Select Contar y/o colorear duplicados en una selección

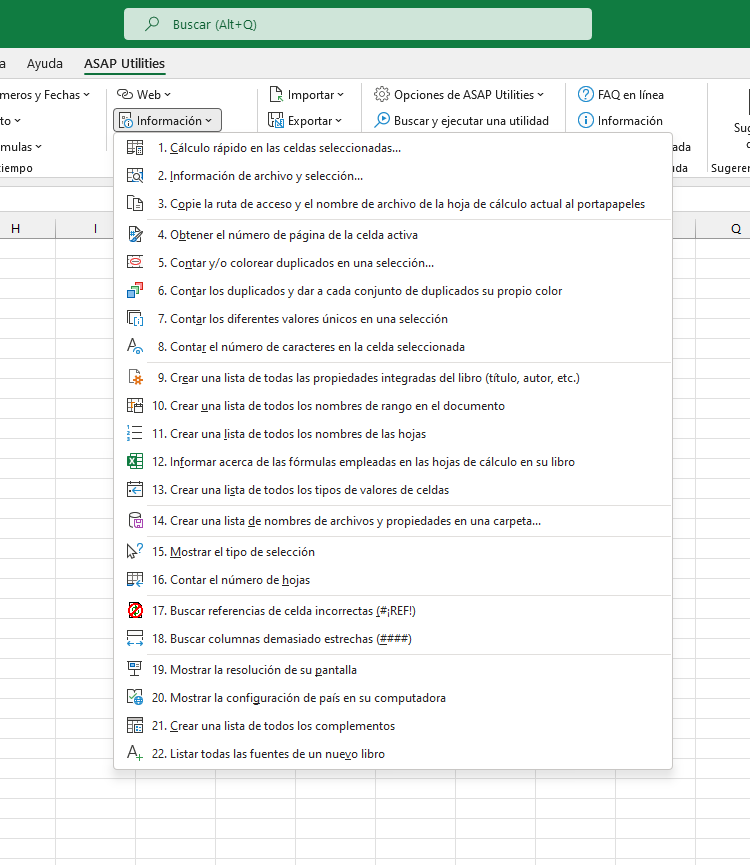point(393,263)
